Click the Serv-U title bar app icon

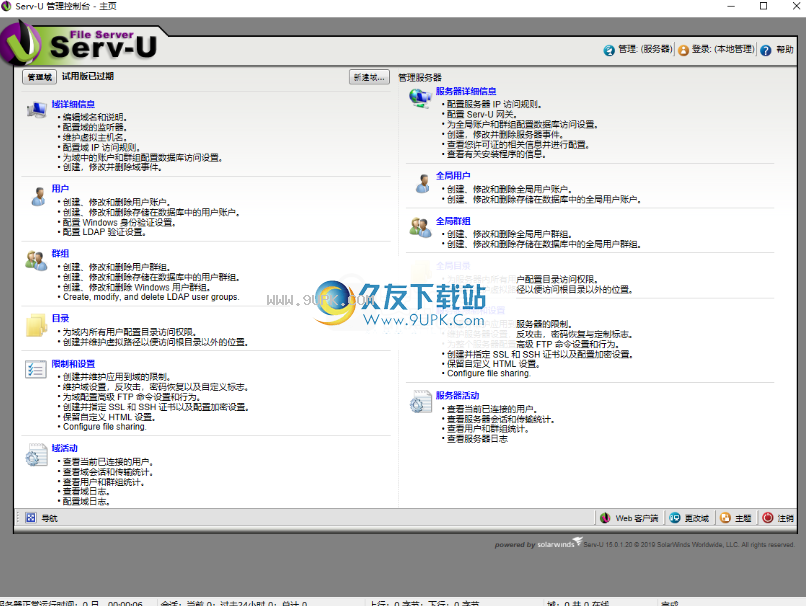point(6,6)
